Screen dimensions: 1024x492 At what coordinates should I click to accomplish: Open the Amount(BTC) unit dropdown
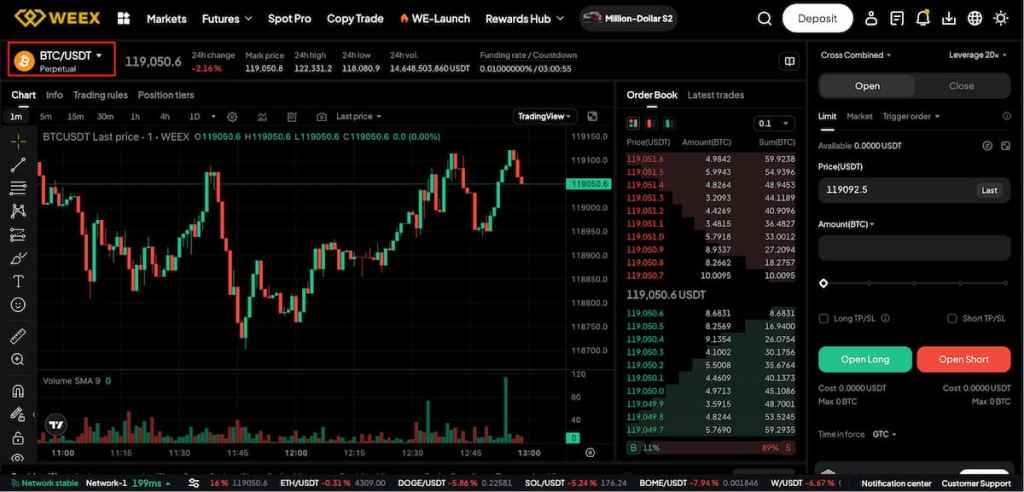tap(846, 224)
